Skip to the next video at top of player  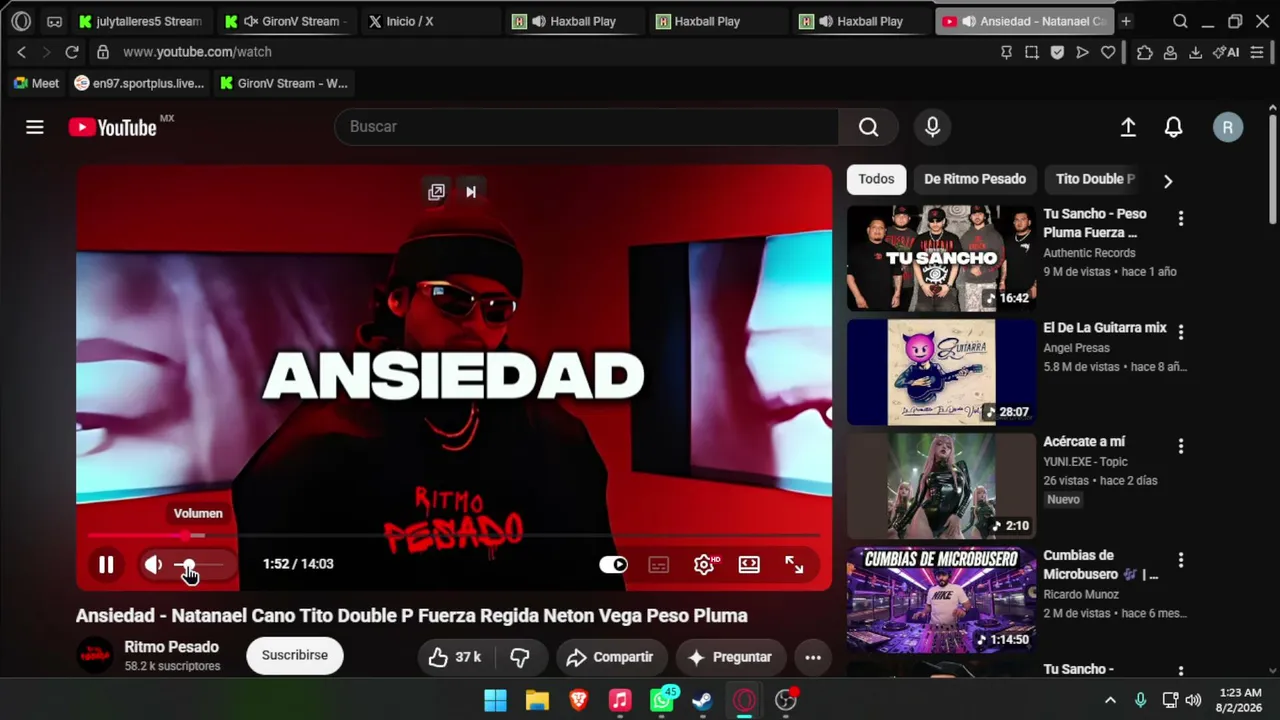[471, 192]
